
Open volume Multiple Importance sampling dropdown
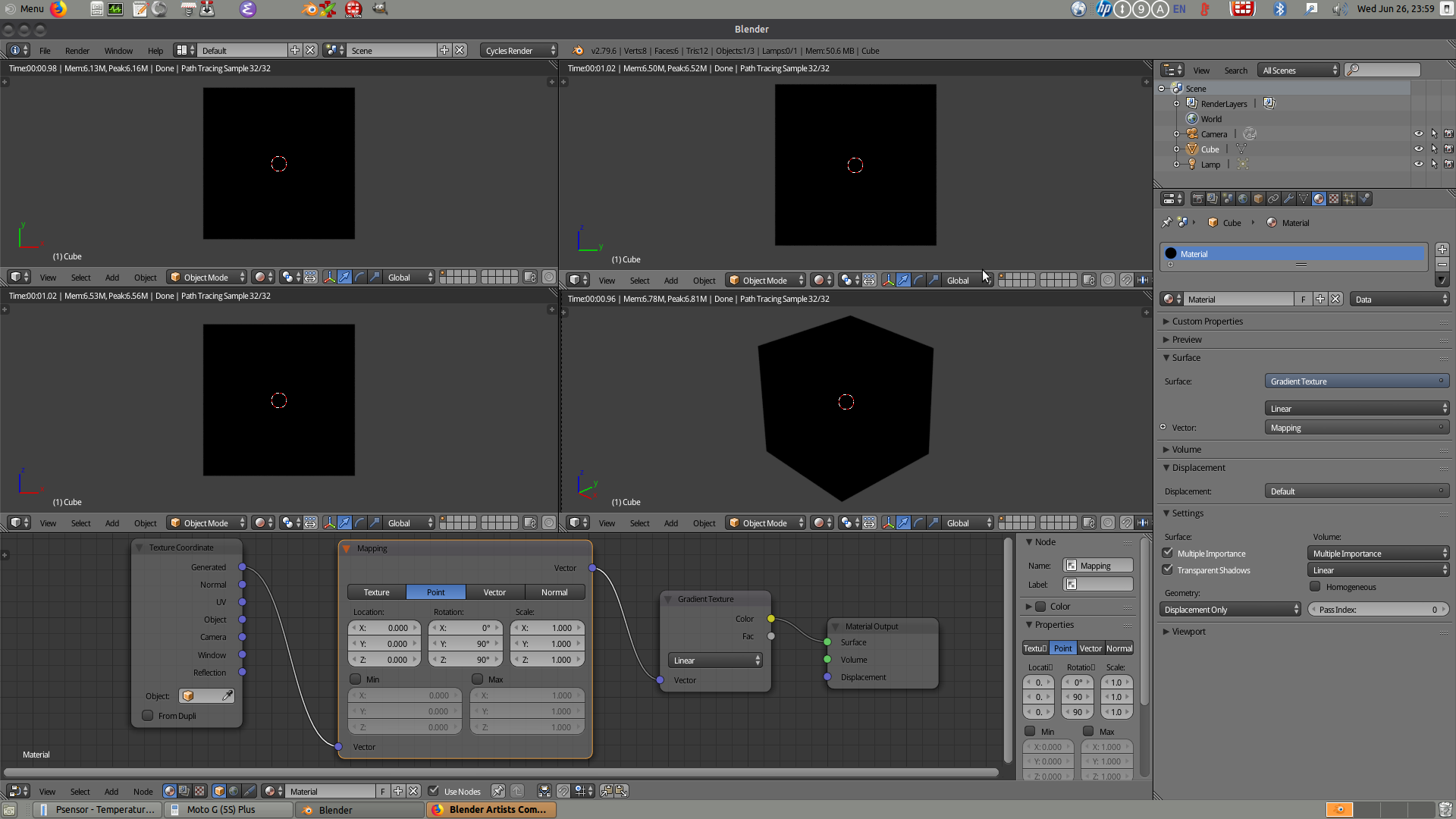[1379, 554]
